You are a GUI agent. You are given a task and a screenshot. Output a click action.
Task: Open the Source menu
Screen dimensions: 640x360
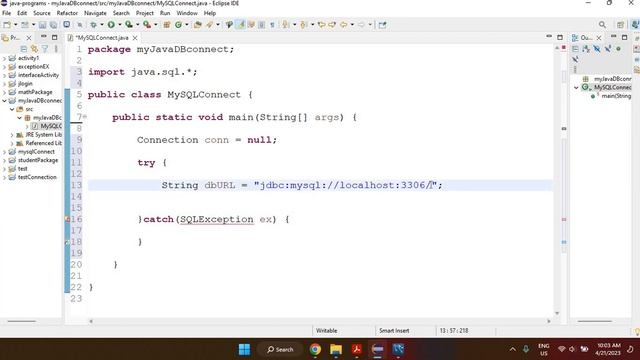[42, 13]
